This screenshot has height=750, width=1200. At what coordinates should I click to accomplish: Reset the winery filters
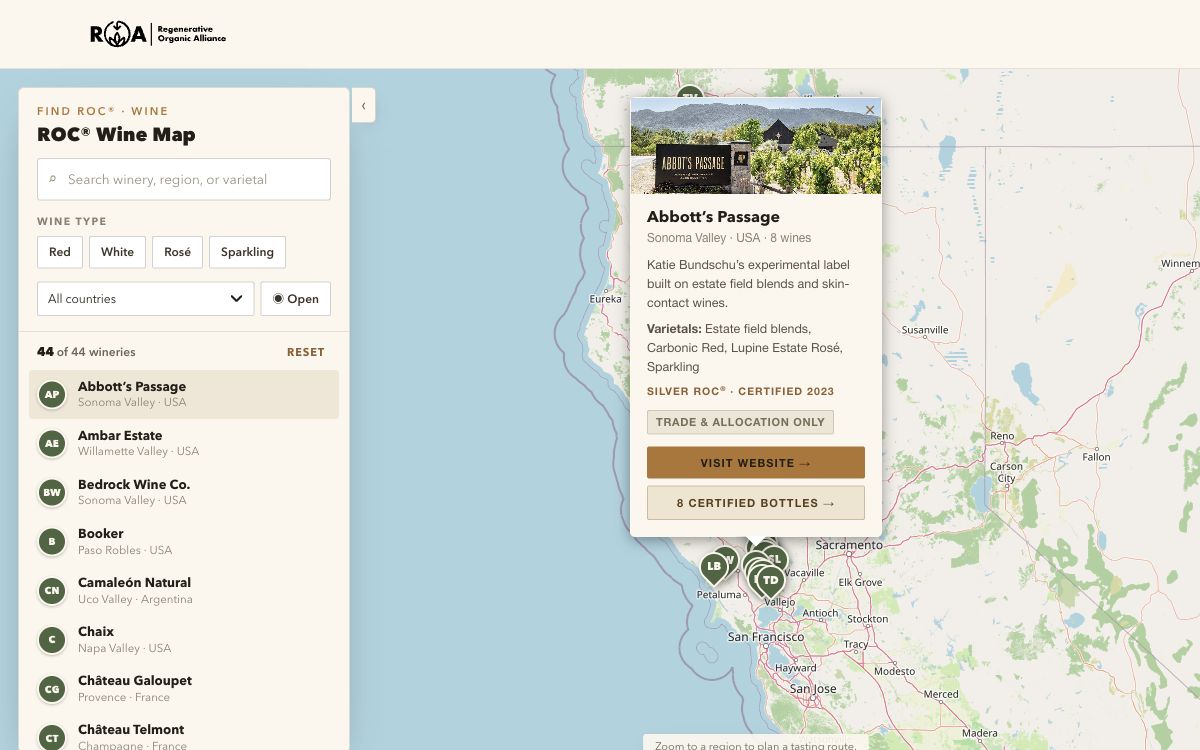(306, 352)
